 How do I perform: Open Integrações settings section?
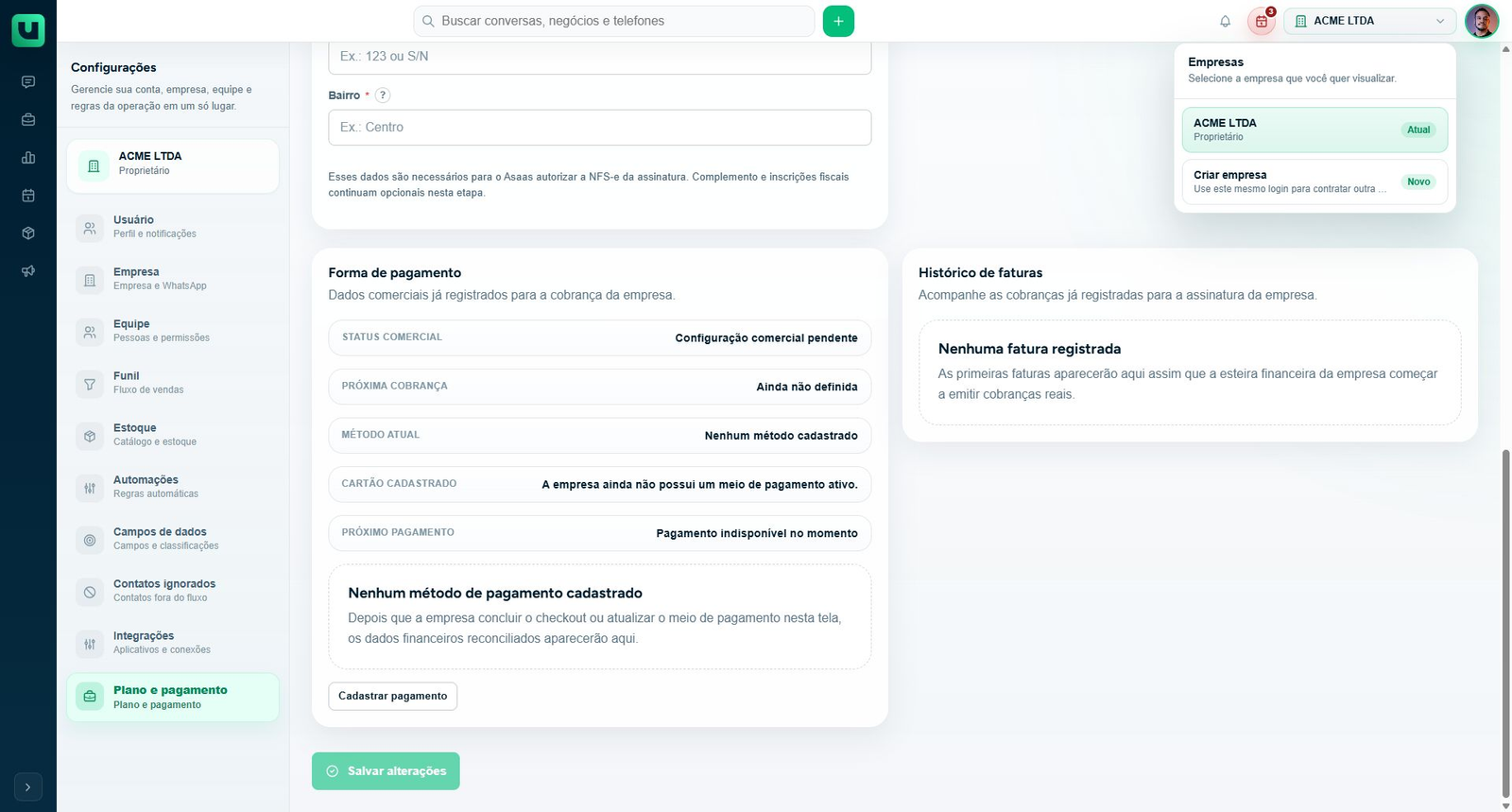coord(173,644)
